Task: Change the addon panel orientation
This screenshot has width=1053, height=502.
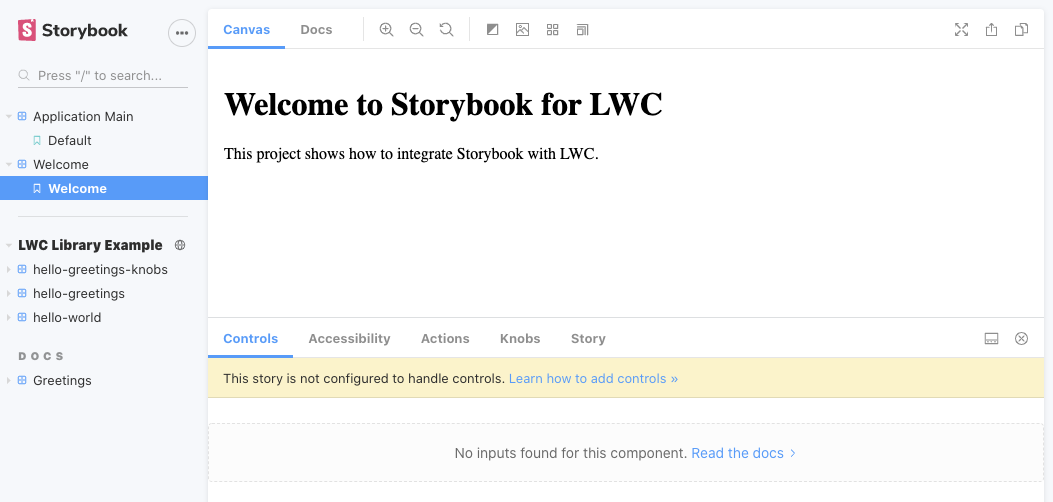Action: tap(992, 338)
